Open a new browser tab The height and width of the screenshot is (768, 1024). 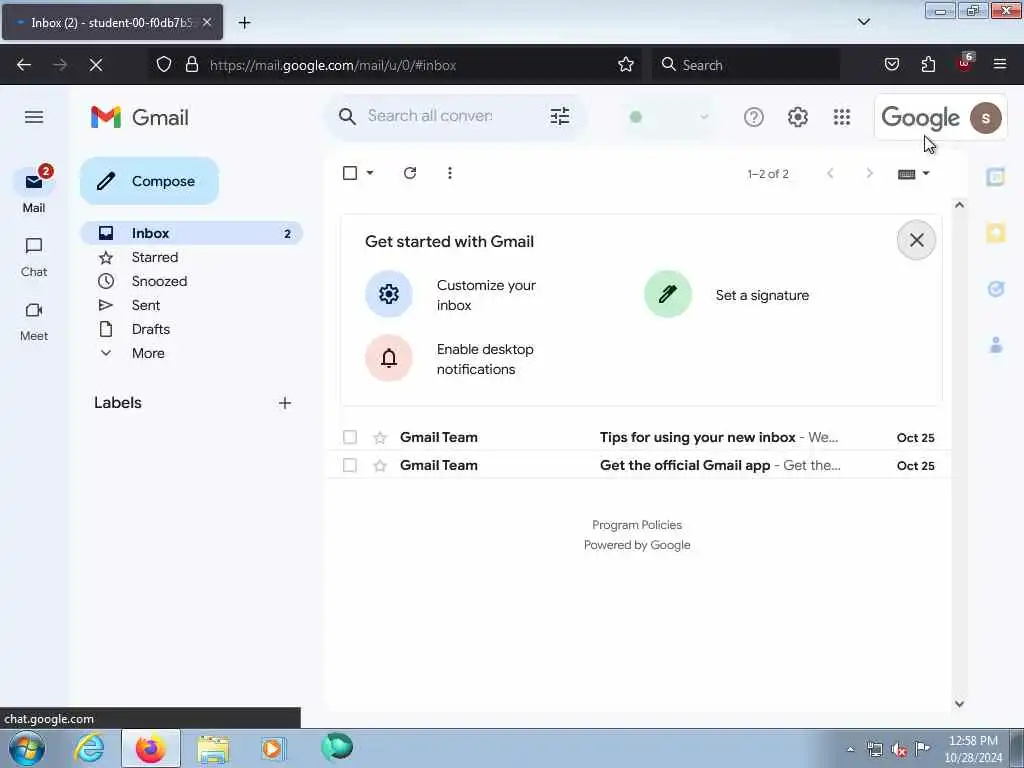coord(244,23)
